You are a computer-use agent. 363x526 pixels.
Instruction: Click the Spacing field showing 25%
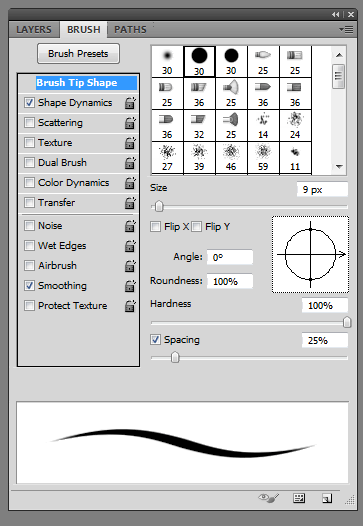pos(325,340)
